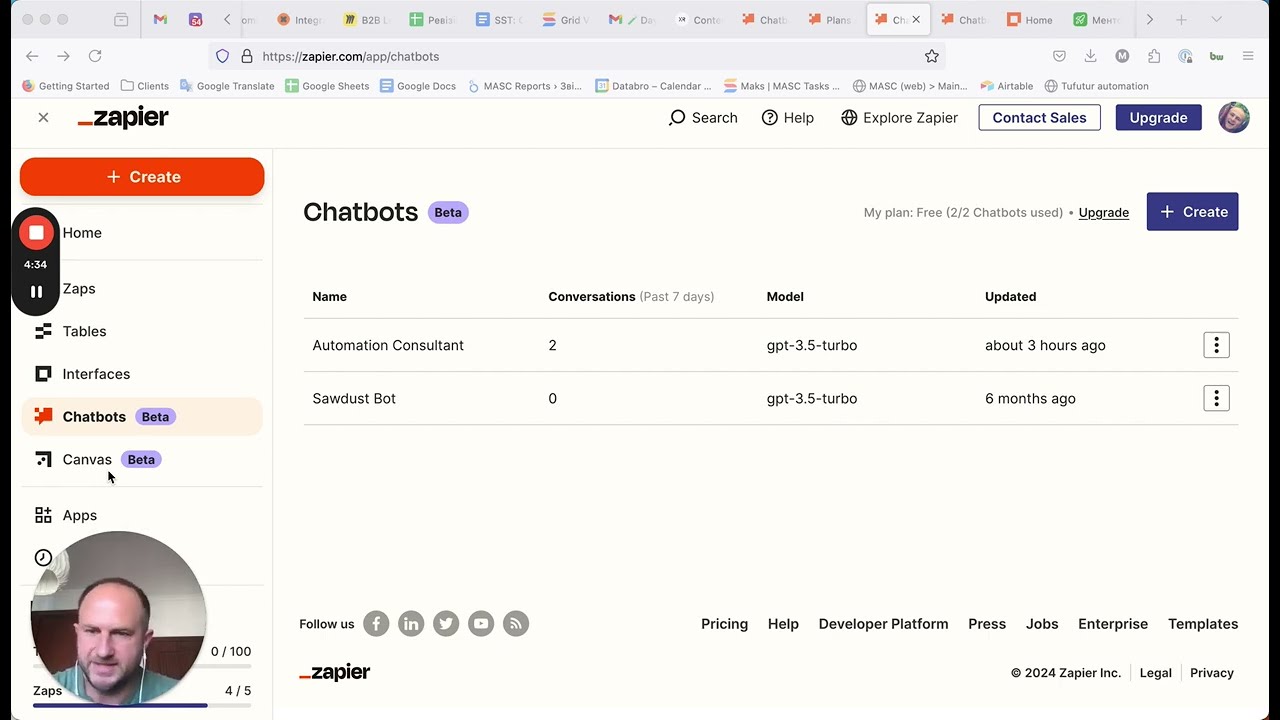Open the Zapier Facebook page
The width and height of the screenshot is (1280, 720).
pos(376,624)
